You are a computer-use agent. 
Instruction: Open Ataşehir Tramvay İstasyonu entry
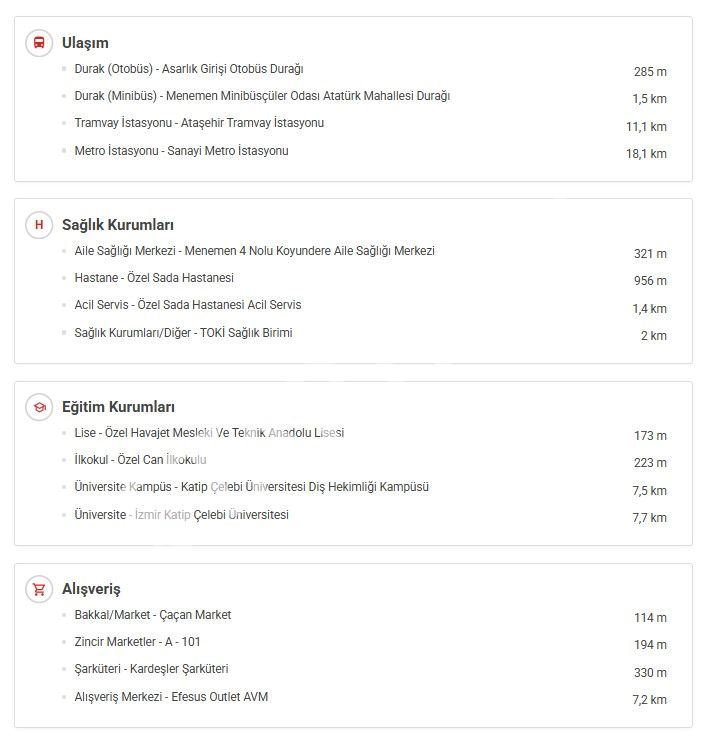point(199,124)
